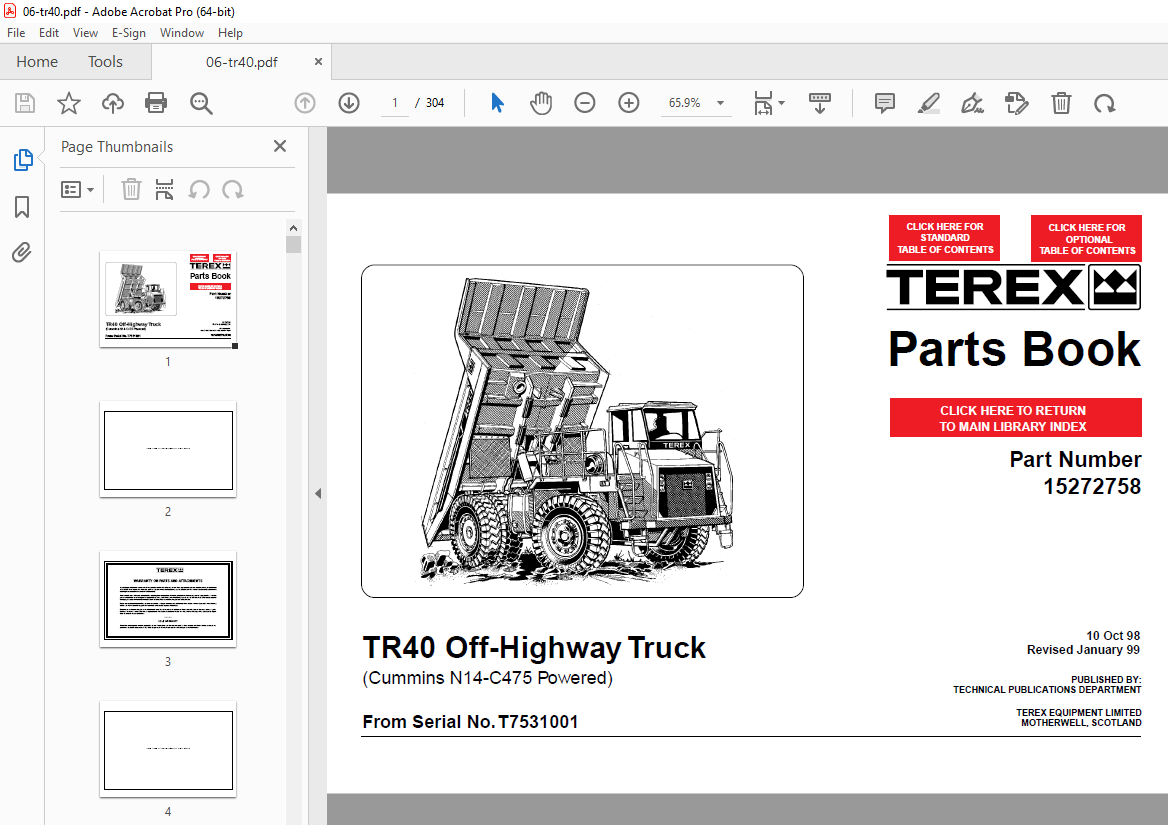This screenshot has width=1168, height=825.
Task: Select page 4 thumbnail
Action: [x=168, y=749]
